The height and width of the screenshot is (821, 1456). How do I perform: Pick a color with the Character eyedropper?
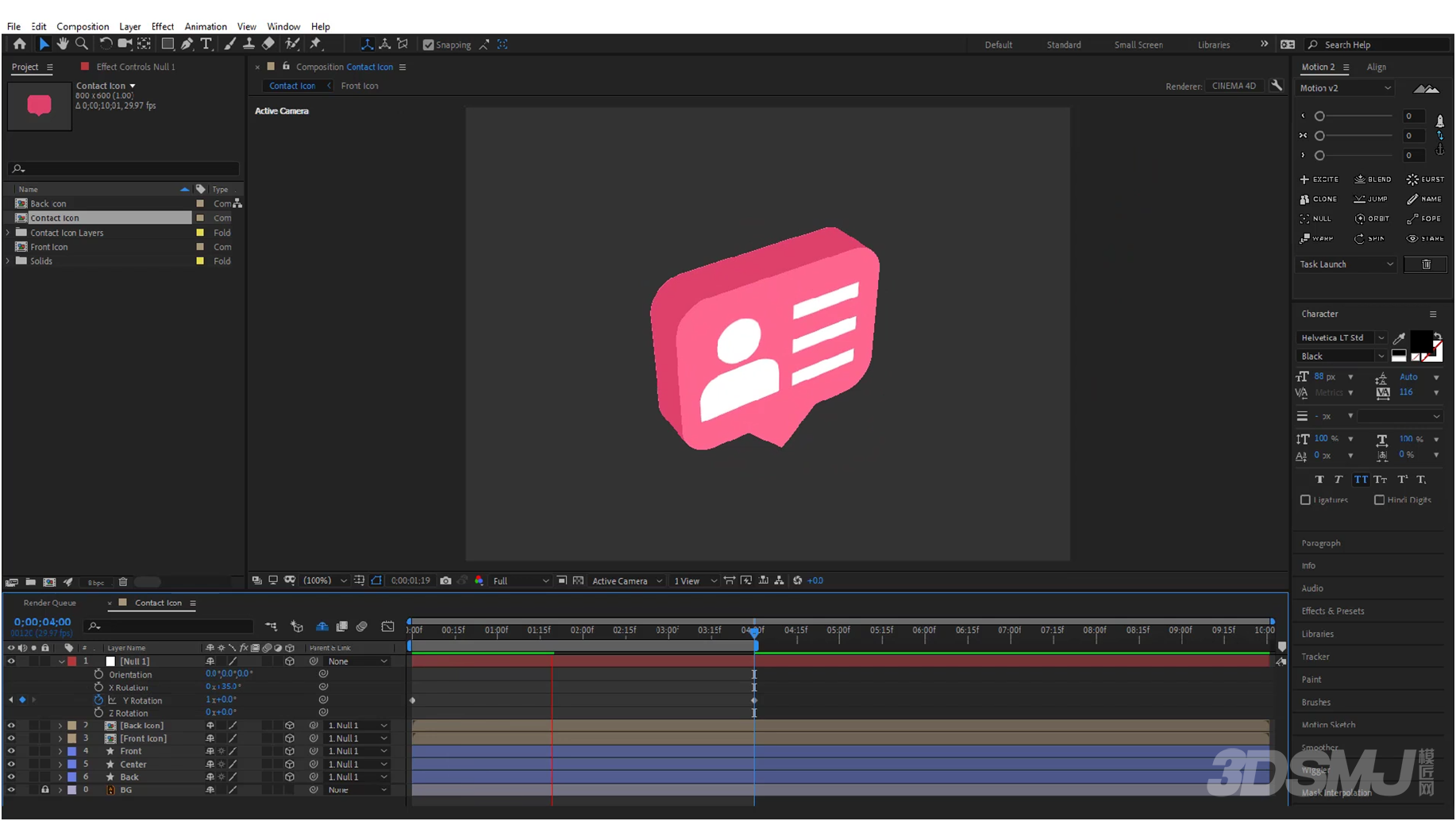coord(1400,339)
